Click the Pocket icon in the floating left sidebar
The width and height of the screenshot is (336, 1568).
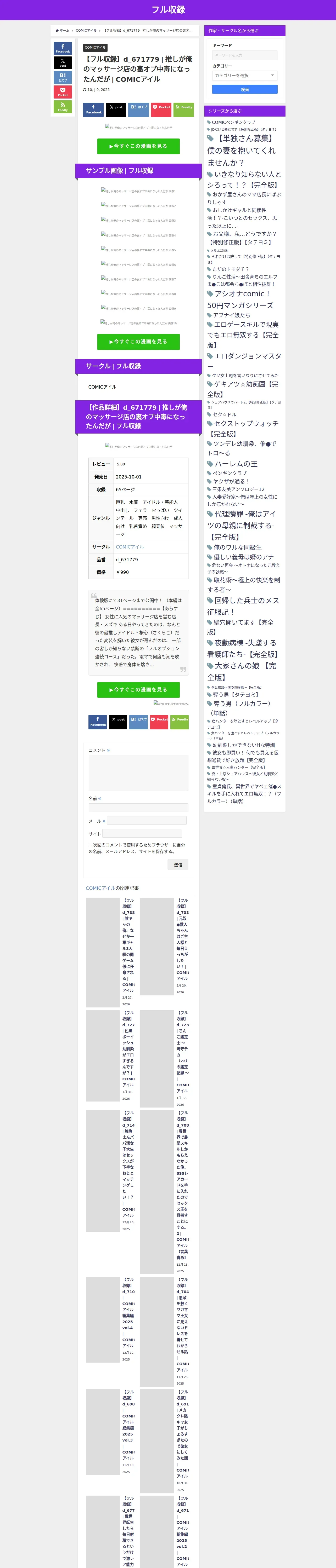coord(63,92)
